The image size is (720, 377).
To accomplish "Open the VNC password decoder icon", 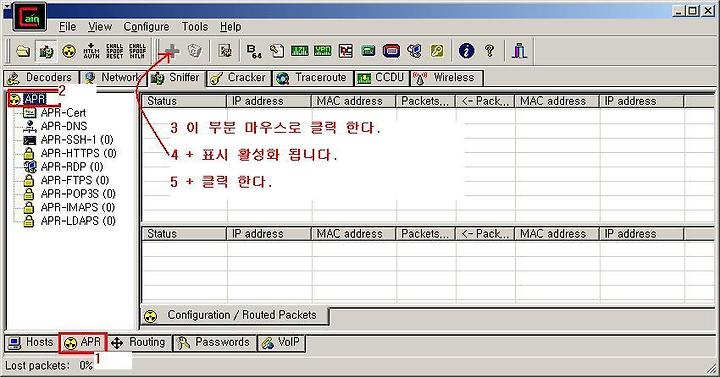I will 345,51.
